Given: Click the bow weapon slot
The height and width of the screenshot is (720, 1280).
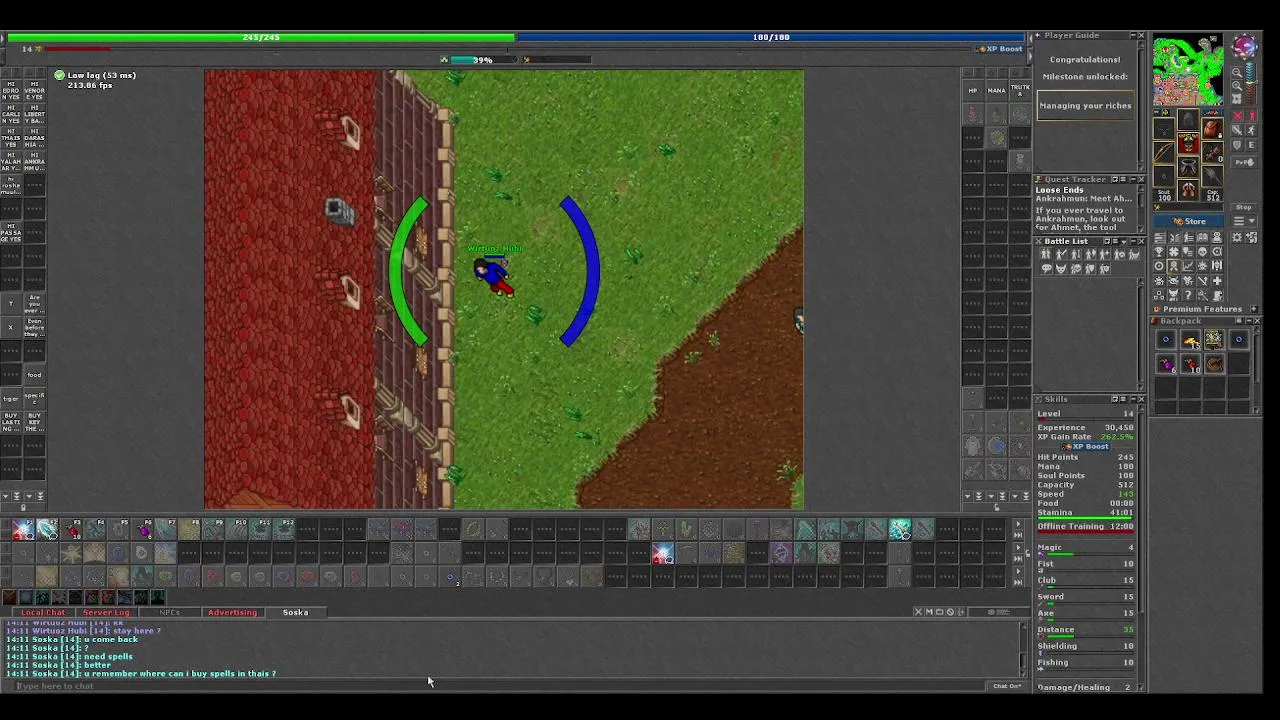Looking at the screenshot, I should point(1164,152).
